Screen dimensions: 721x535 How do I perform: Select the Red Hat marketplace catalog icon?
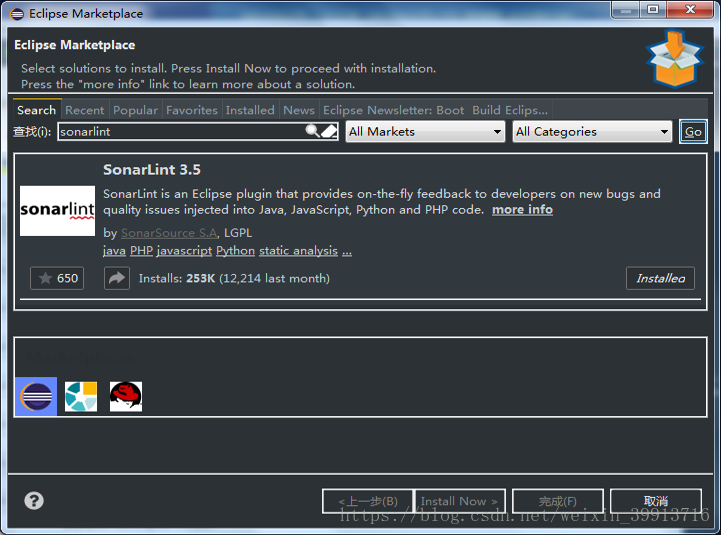tap(126, 396)
